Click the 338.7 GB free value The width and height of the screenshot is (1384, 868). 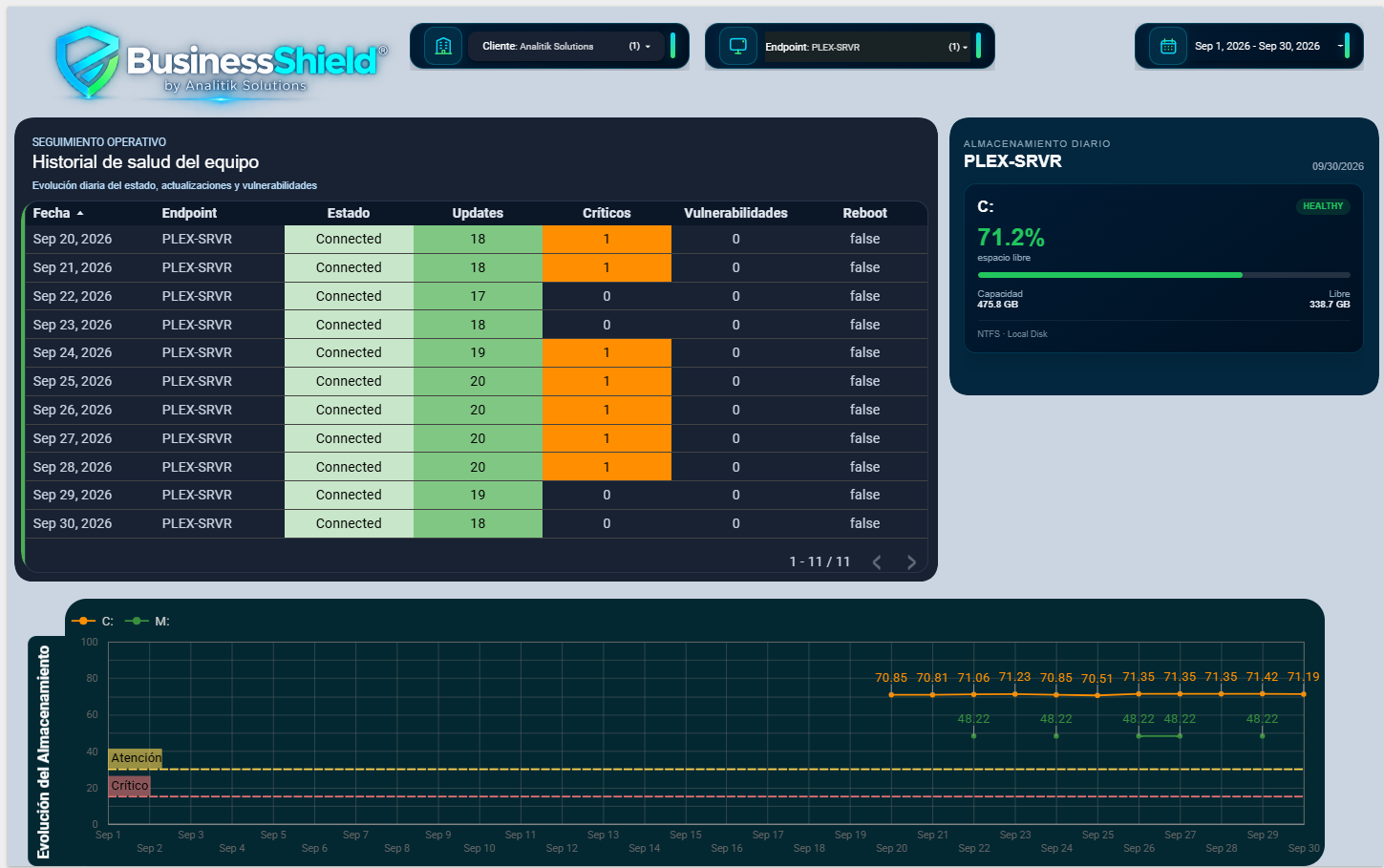pos(1330,305)
